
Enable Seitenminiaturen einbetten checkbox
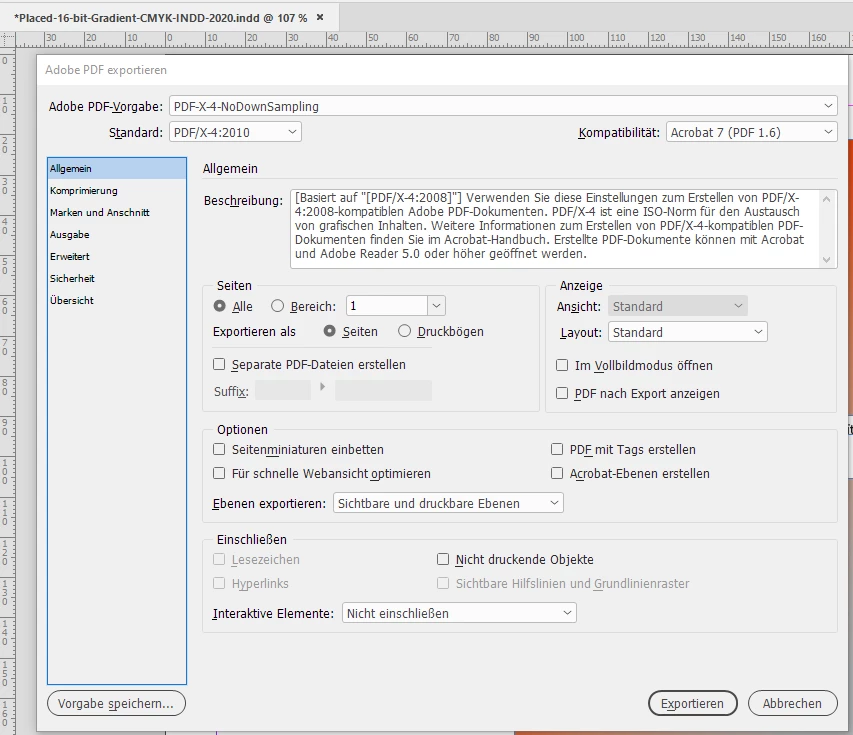coord(219,449)
